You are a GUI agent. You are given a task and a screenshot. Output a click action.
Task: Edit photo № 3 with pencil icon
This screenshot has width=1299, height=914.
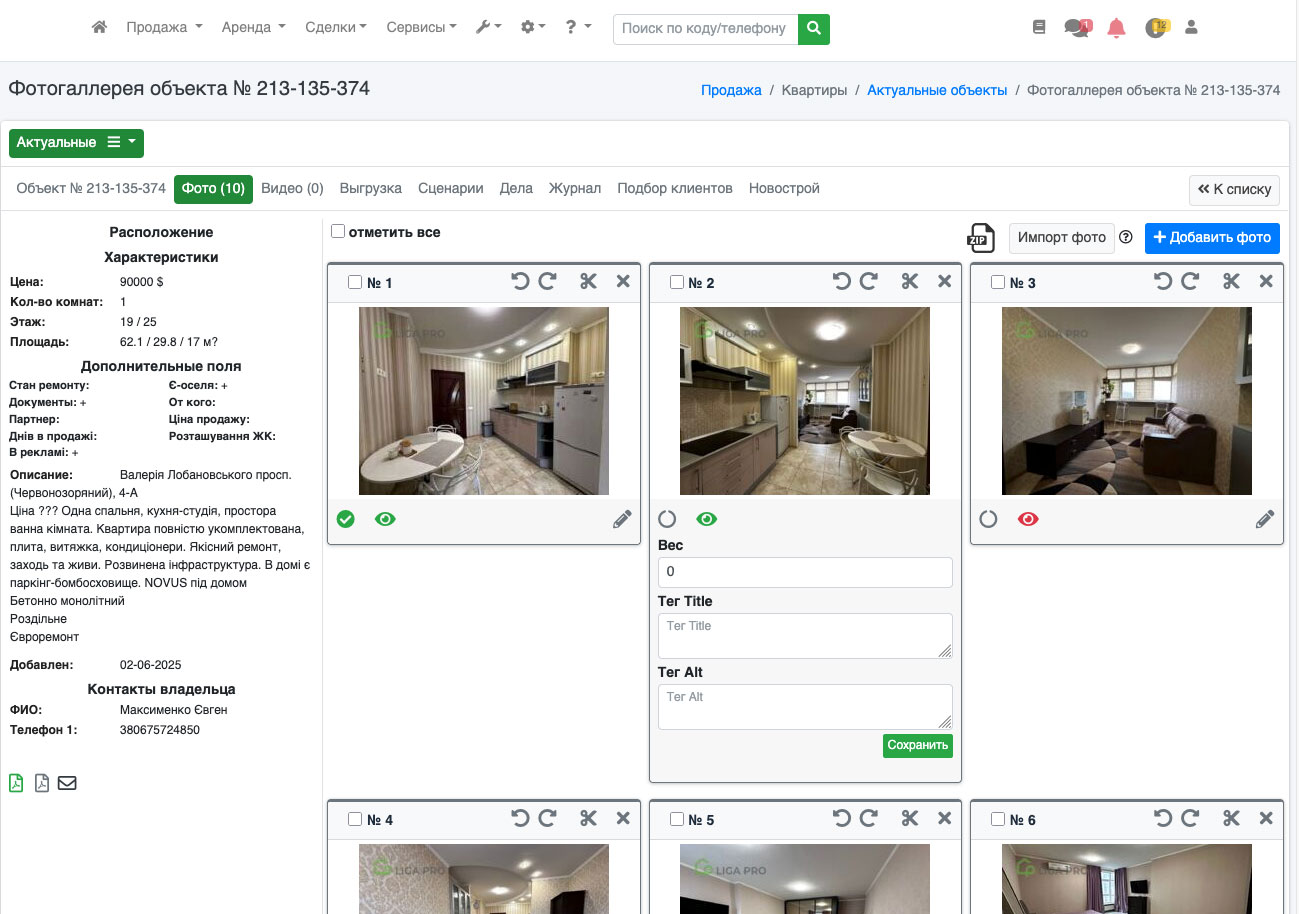pyautogui.click(x=1264, y=519)
